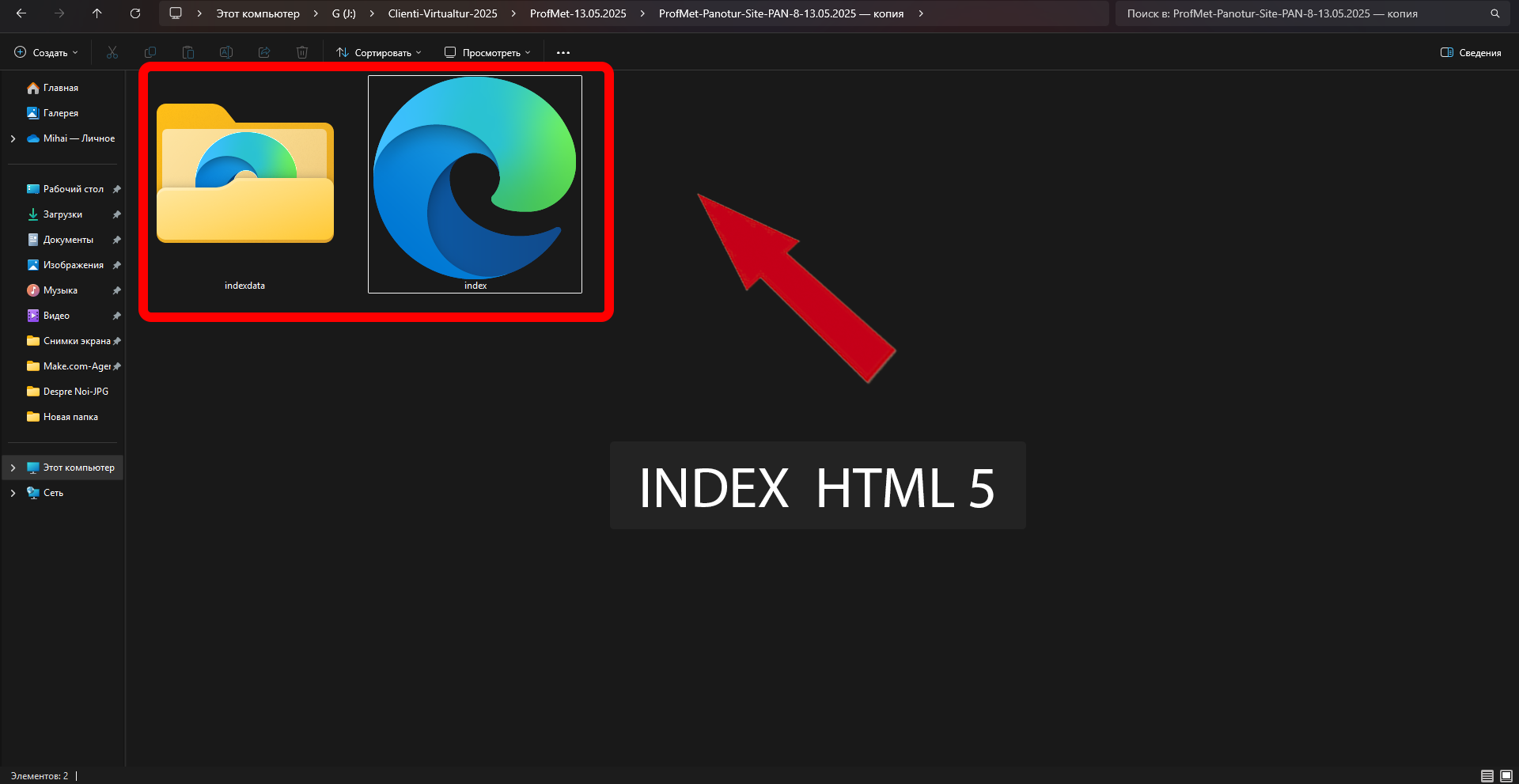This screenshot has height=784, width=1519.
Task: Refresh the current folder view
Action: (x=135, y=13)
